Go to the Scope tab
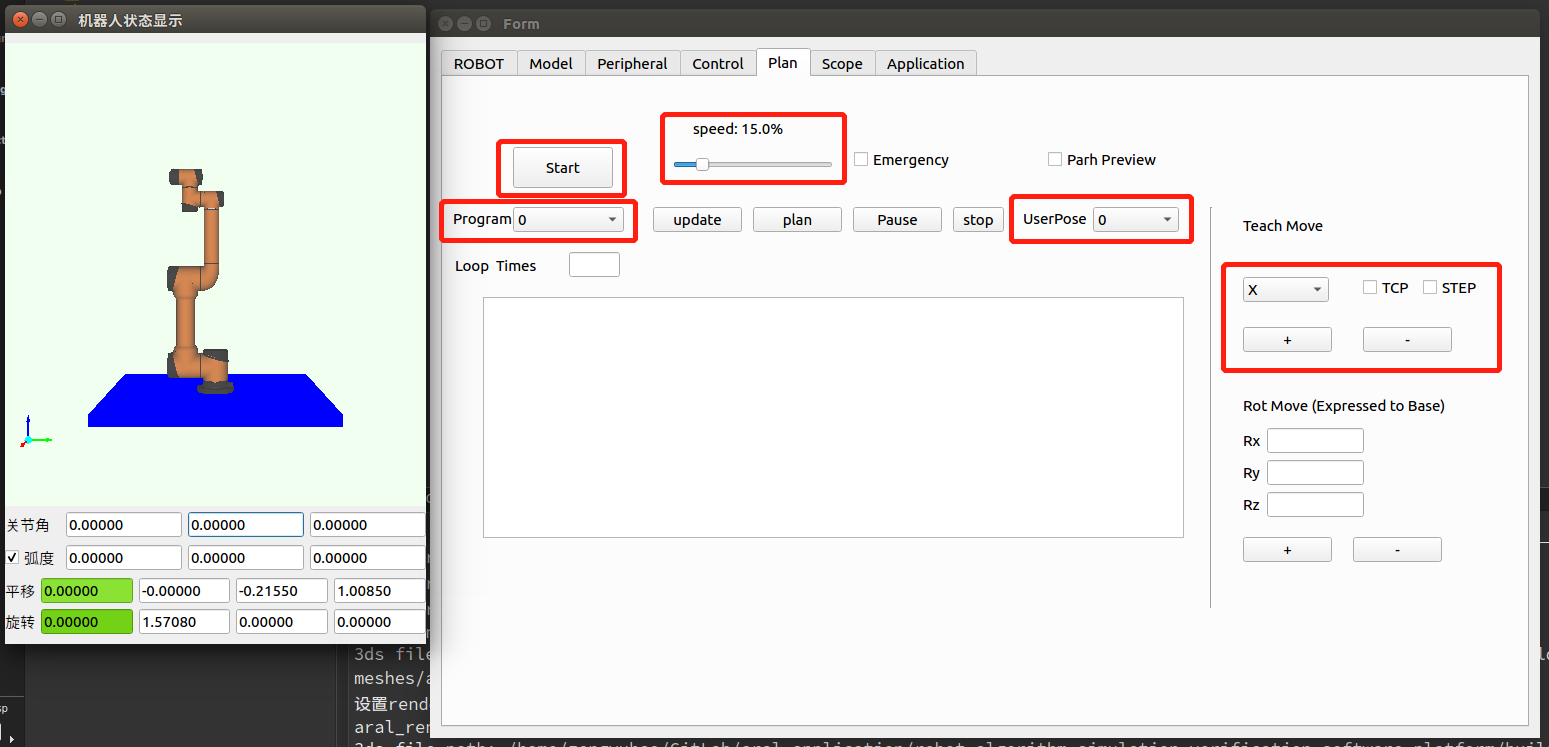The height and width of the screenshot is (747, 1549). (842, 63)
